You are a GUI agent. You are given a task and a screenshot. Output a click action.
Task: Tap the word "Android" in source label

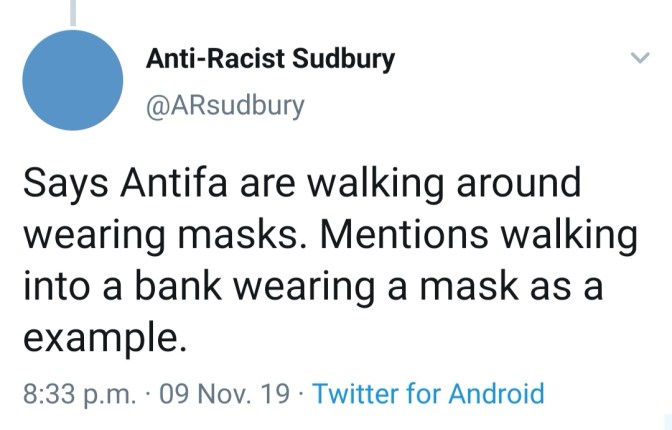(x=493, y=393)
